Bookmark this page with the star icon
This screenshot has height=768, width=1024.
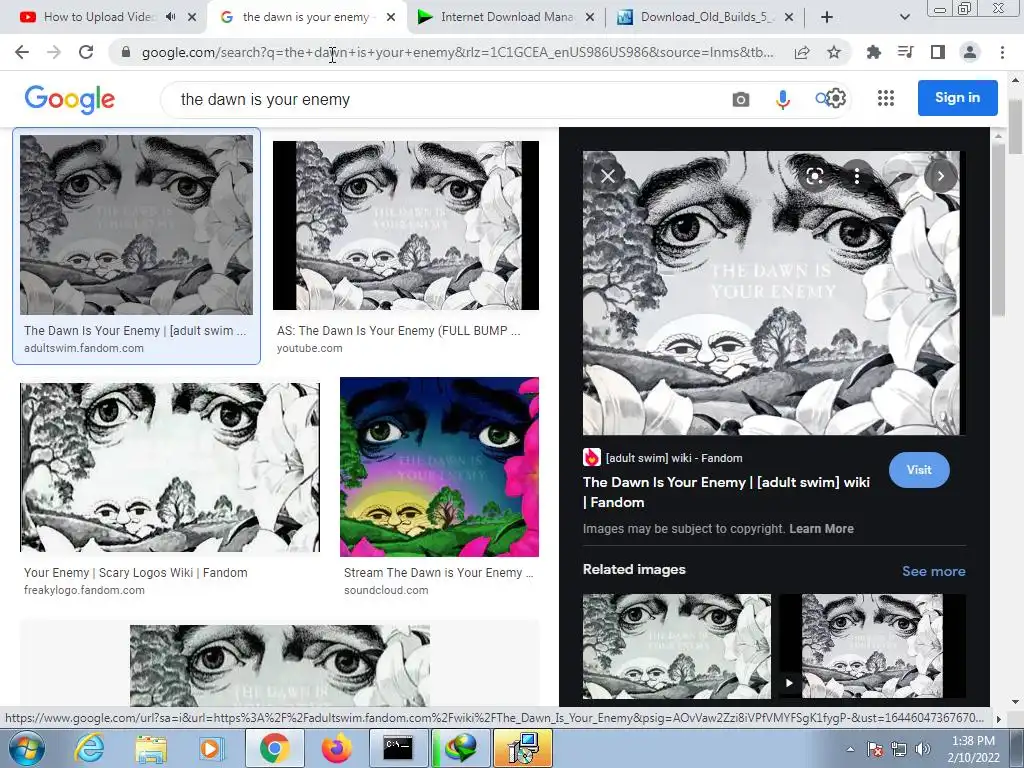click(834, 52)
